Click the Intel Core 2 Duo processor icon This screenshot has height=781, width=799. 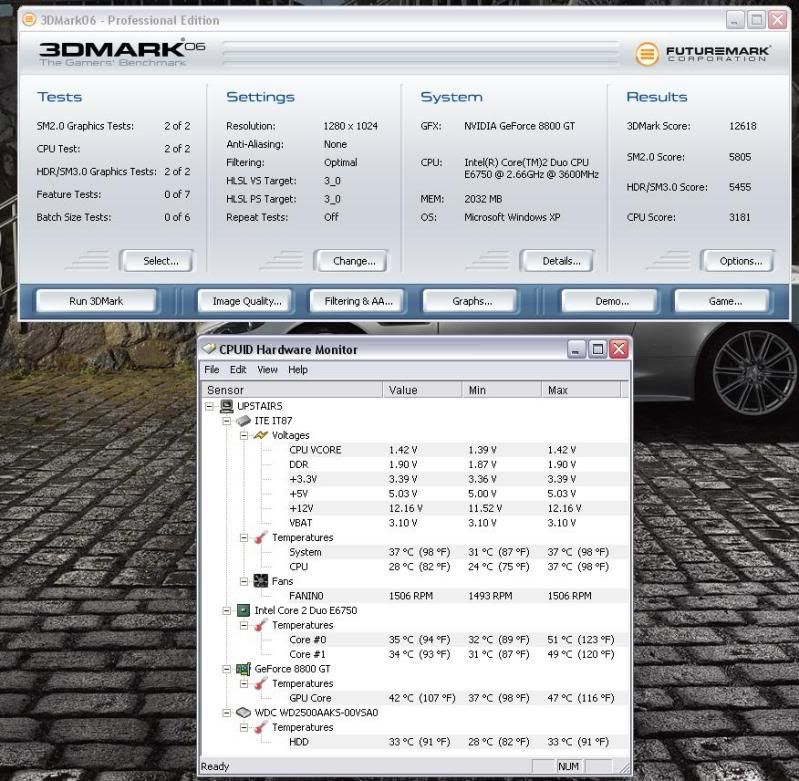pyautogui.click(x=244, y=610)
